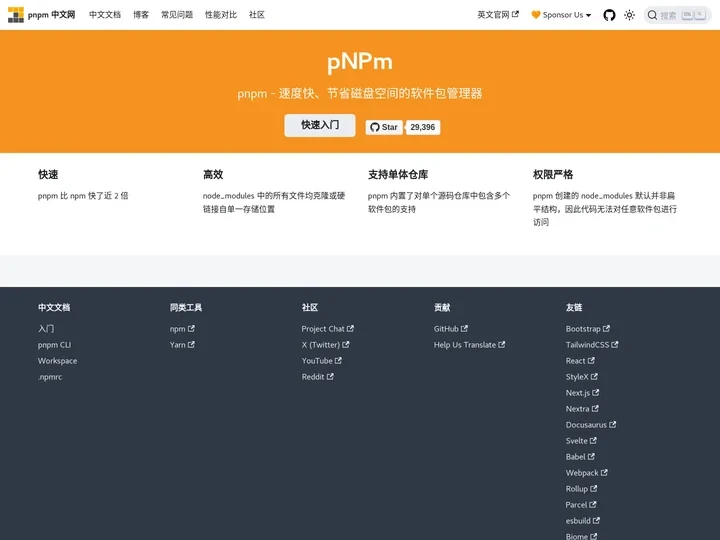
Task: Visit the 英文官网 external link
Action: point(498,15)
